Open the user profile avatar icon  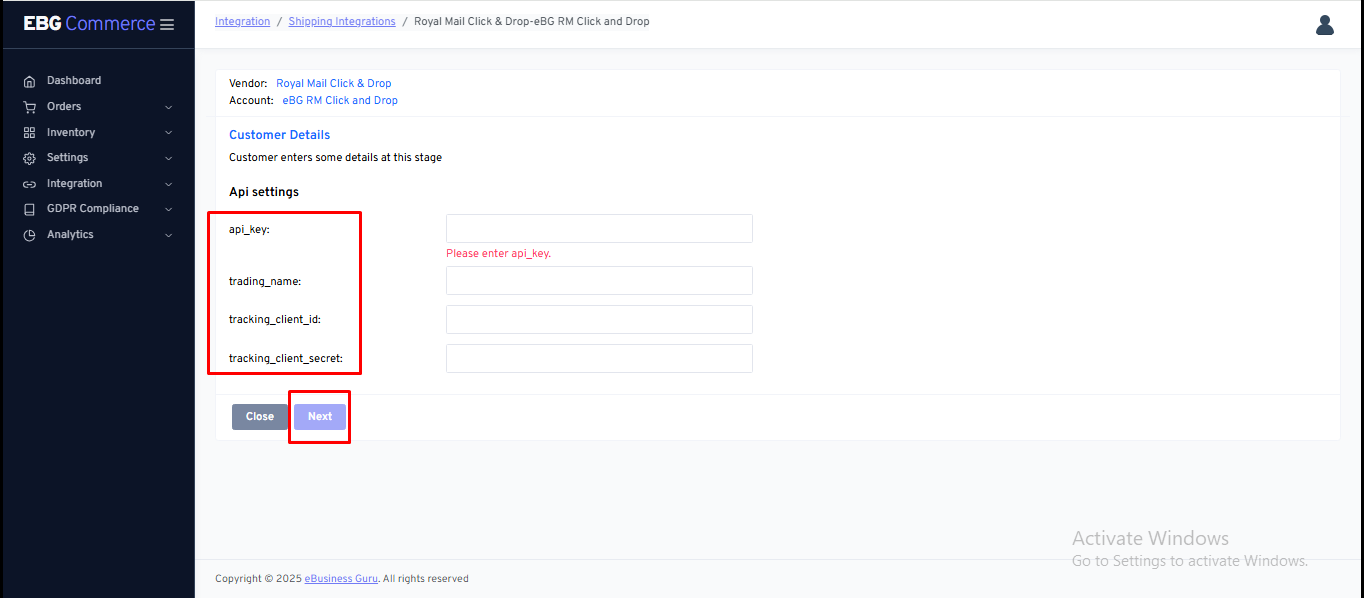point(1325,25)
